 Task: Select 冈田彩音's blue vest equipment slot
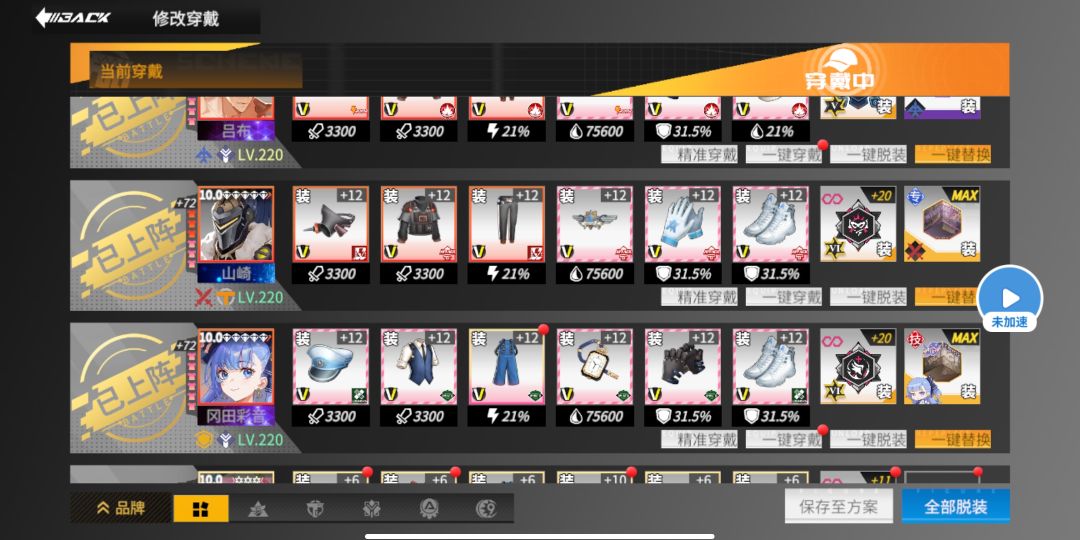click(x=419, y=366)
